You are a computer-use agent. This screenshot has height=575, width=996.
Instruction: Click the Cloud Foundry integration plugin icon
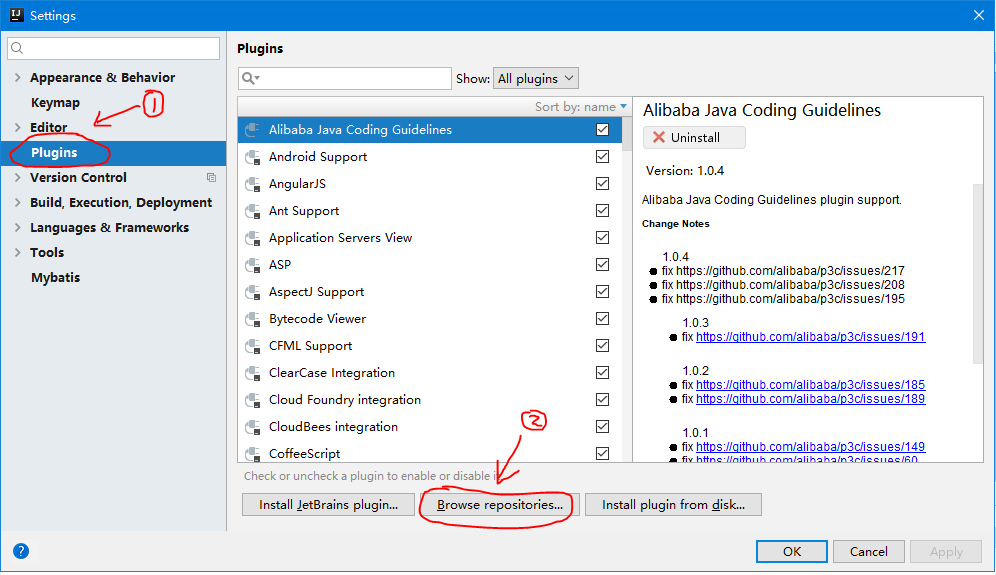(x=253, y=400)
